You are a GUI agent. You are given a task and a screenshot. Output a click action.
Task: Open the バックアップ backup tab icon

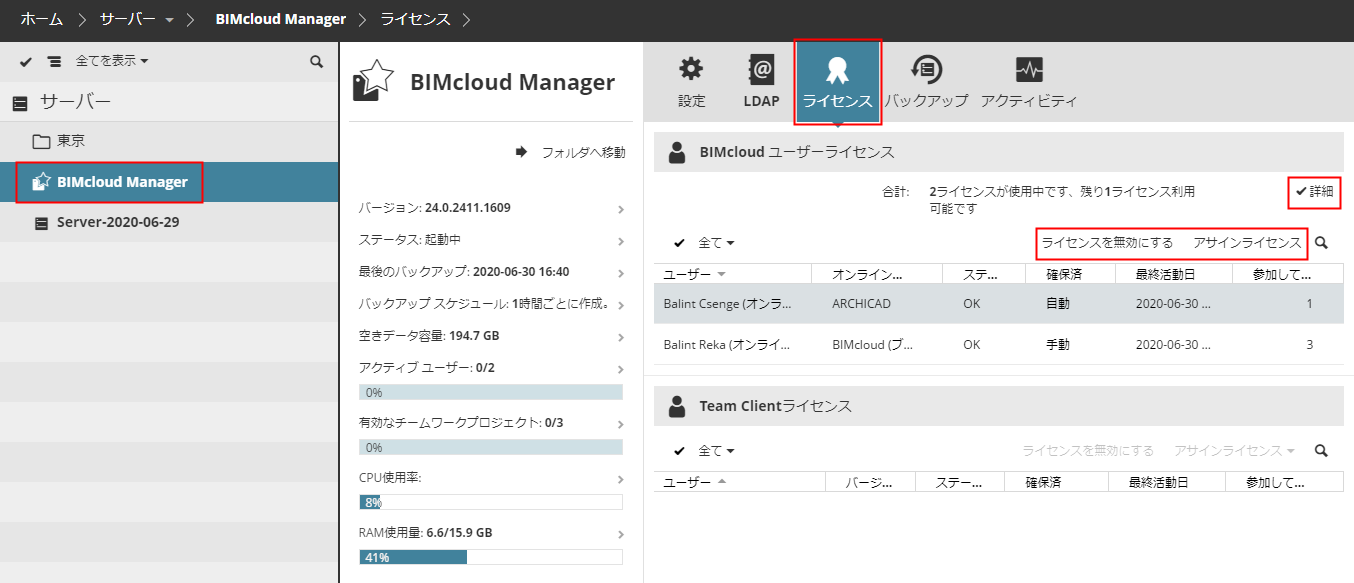click(926, 82)
